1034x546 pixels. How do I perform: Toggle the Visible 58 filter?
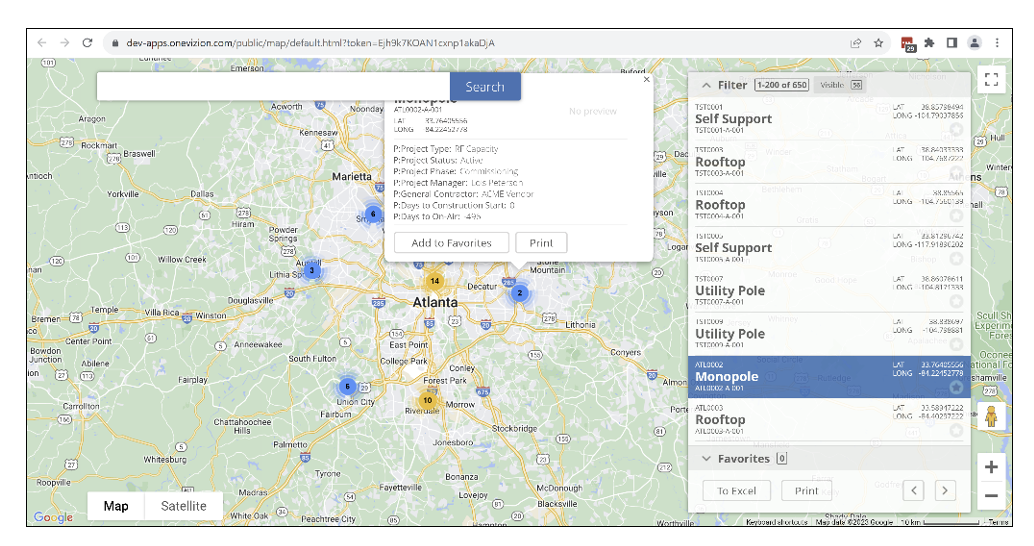point(839,85)
